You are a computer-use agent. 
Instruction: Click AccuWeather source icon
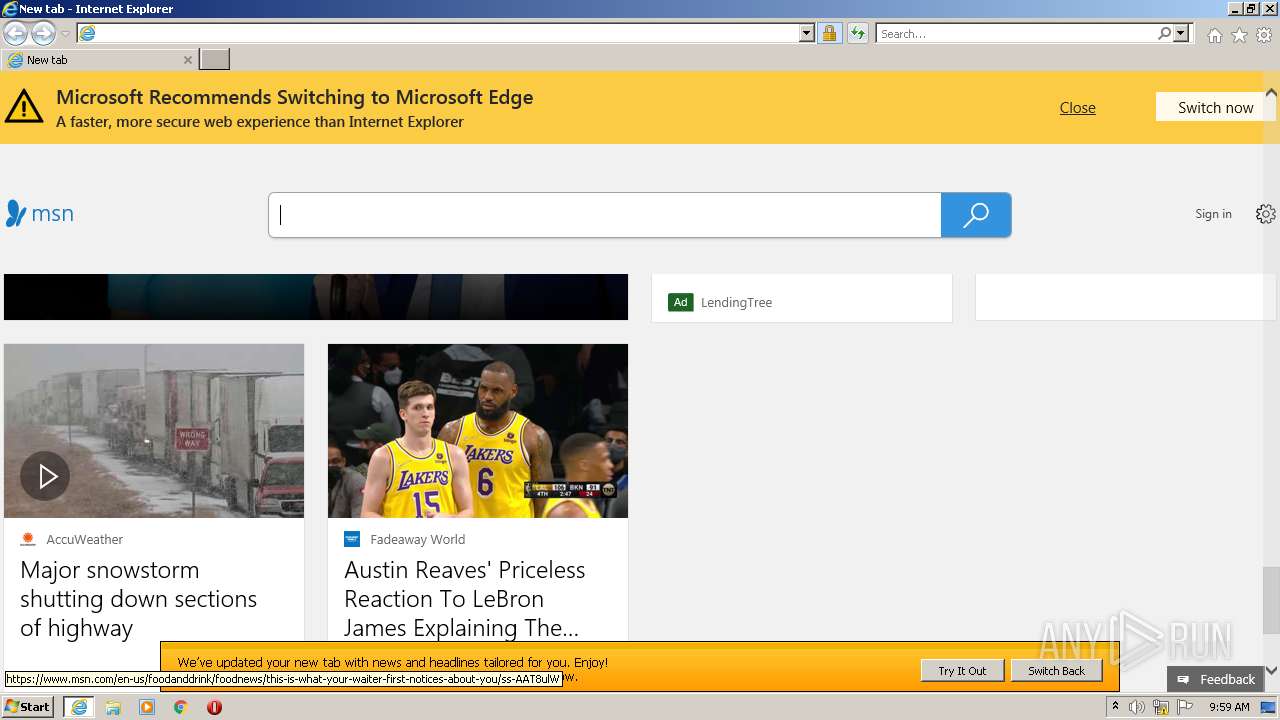[28, 539]
